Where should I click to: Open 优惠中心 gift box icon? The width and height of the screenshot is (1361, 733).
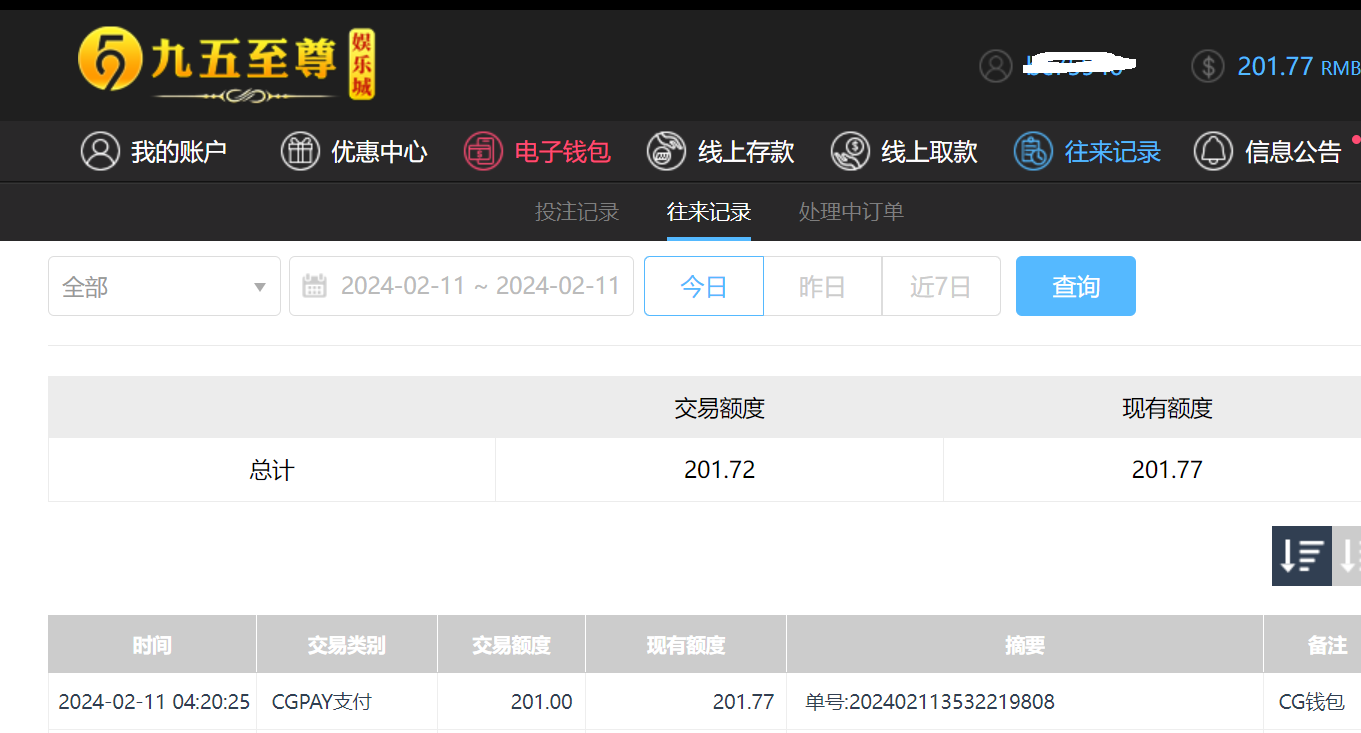coord(300,152)
